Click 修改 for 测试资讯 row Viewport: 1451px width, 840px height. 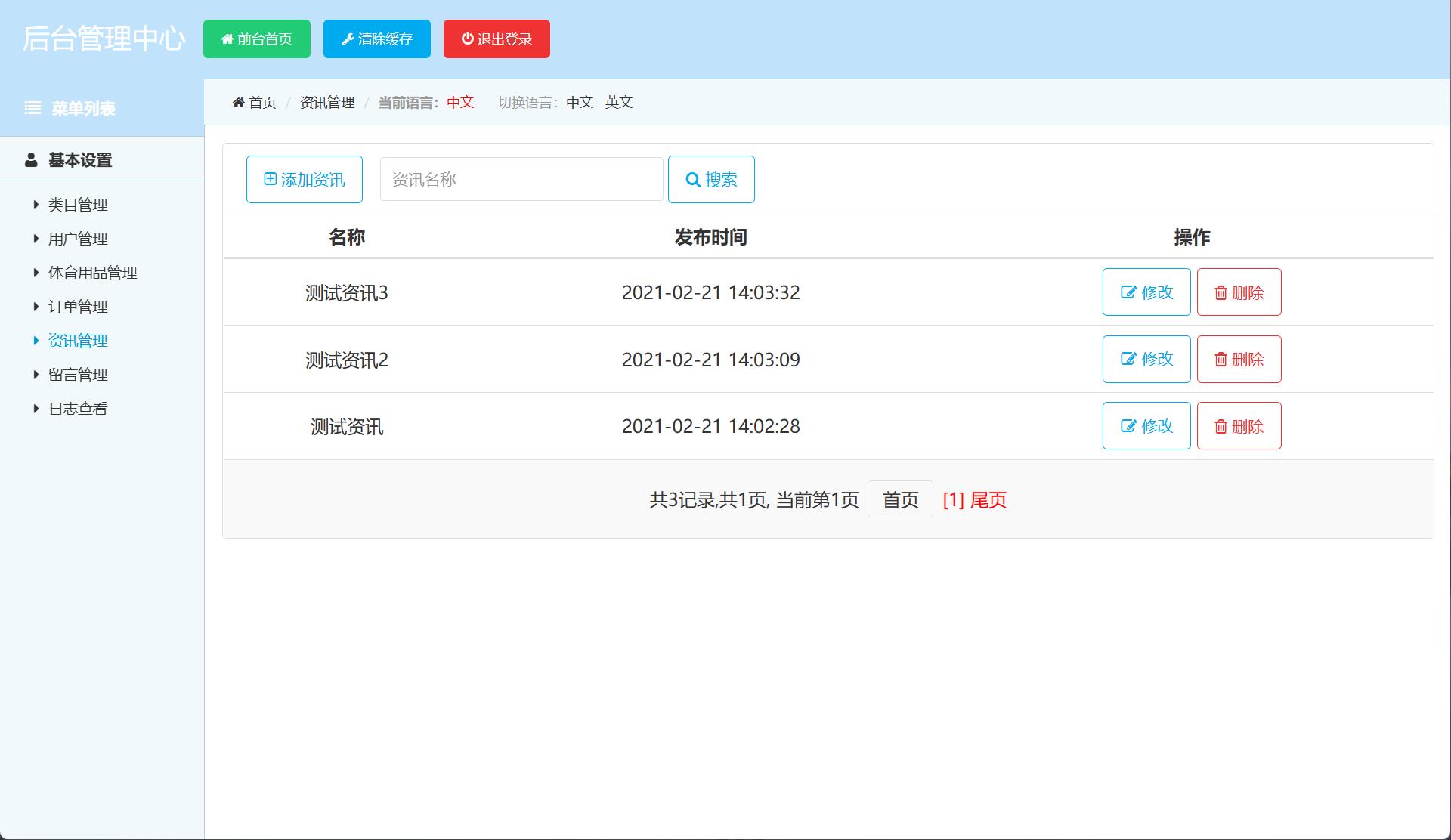[x=1146, y=425]
